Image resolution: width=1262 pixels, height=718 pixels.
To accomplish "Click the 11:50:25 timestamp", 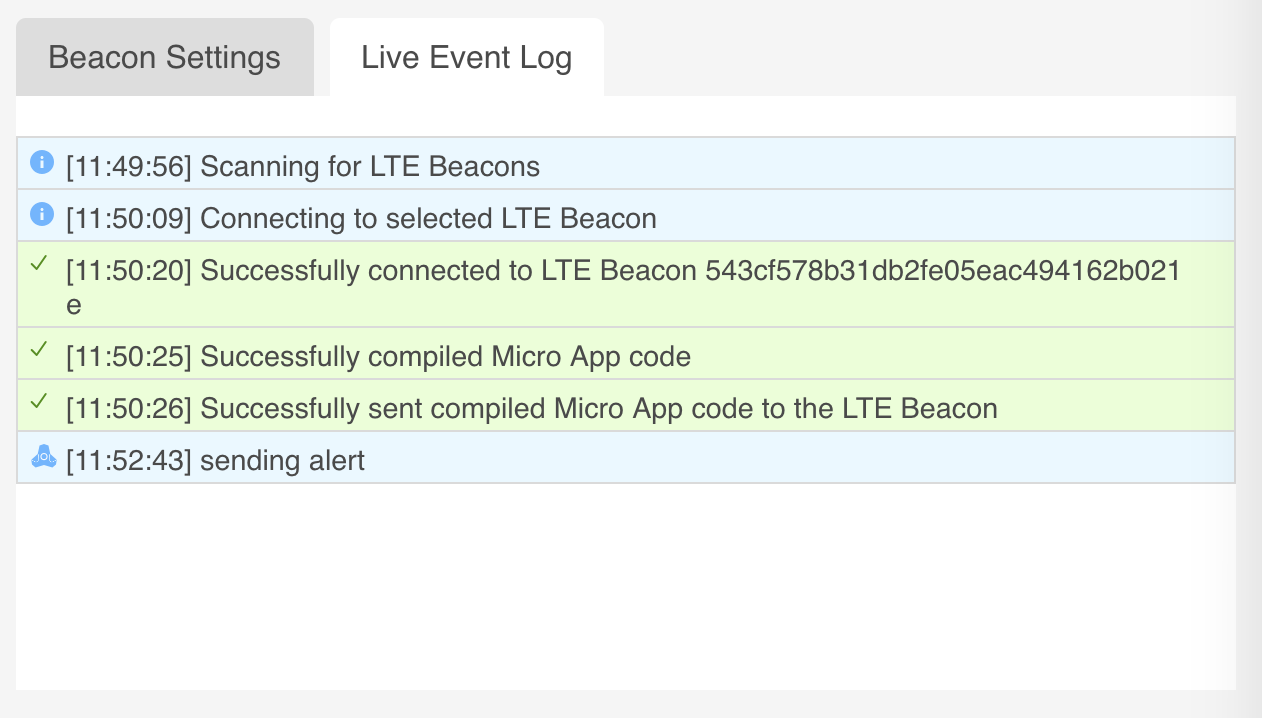I will click(129, 356).
